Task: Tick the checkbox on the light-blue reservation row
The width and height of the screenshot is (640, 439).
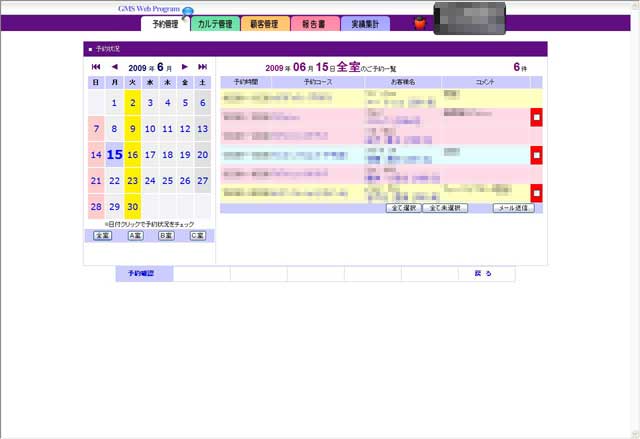Action: (x=536, y=156)
